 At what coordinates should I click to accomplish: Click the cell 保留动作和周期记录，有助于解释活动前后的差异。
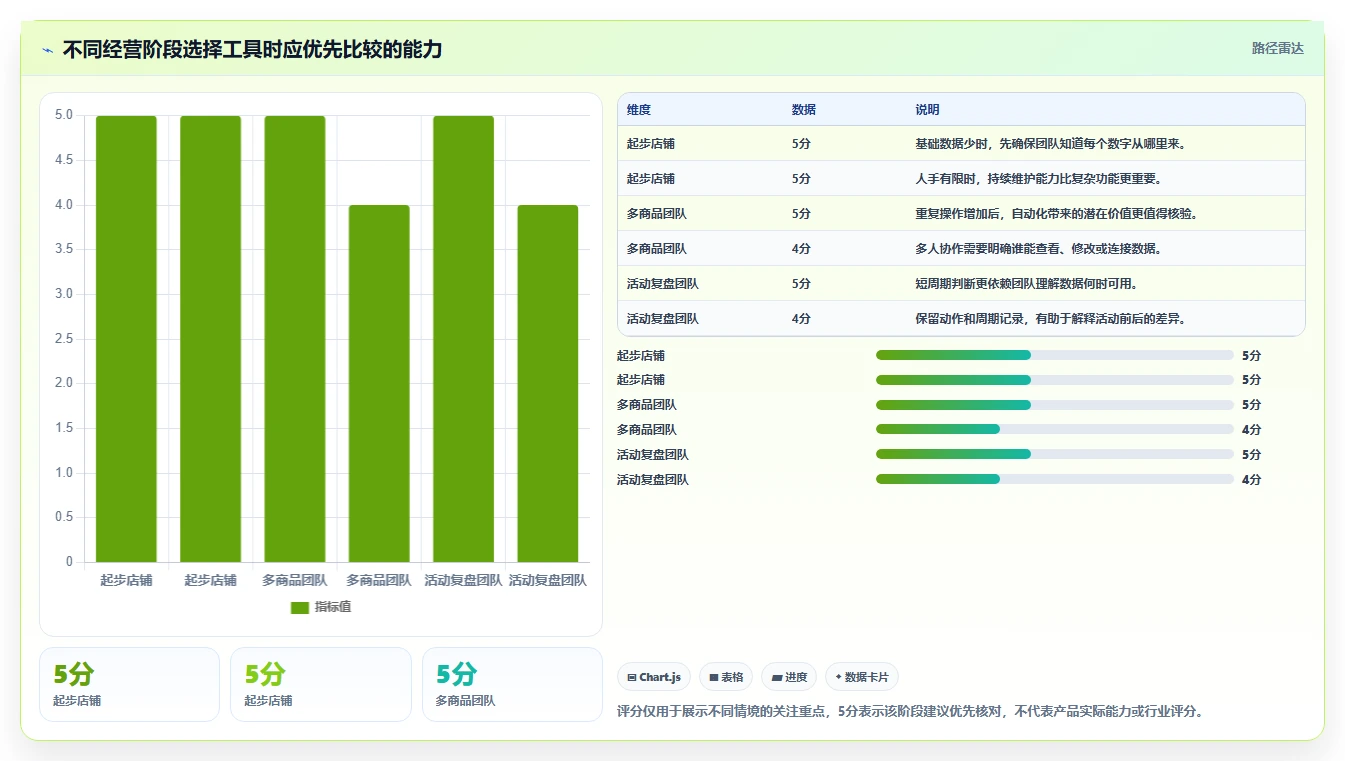click(x=1050, y=319)
